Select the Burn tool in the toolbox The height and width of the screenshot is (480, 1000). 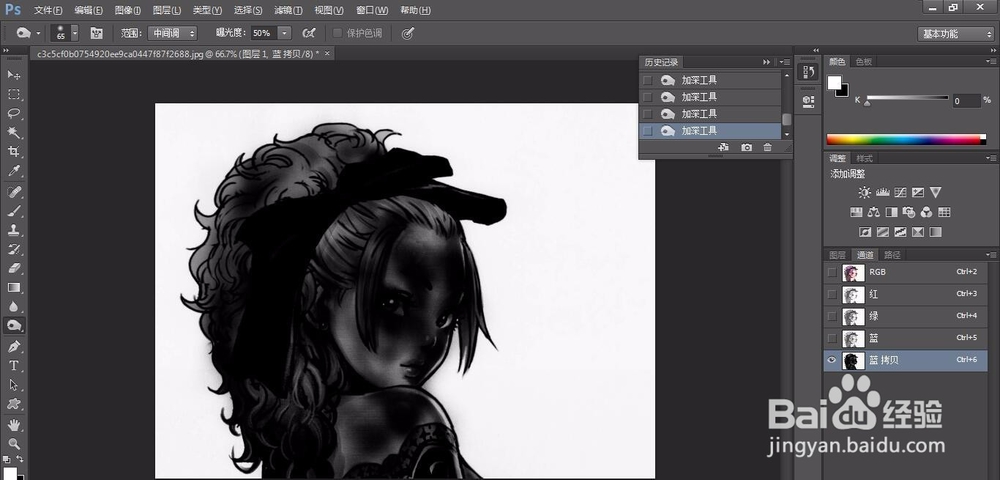[13, 326]
